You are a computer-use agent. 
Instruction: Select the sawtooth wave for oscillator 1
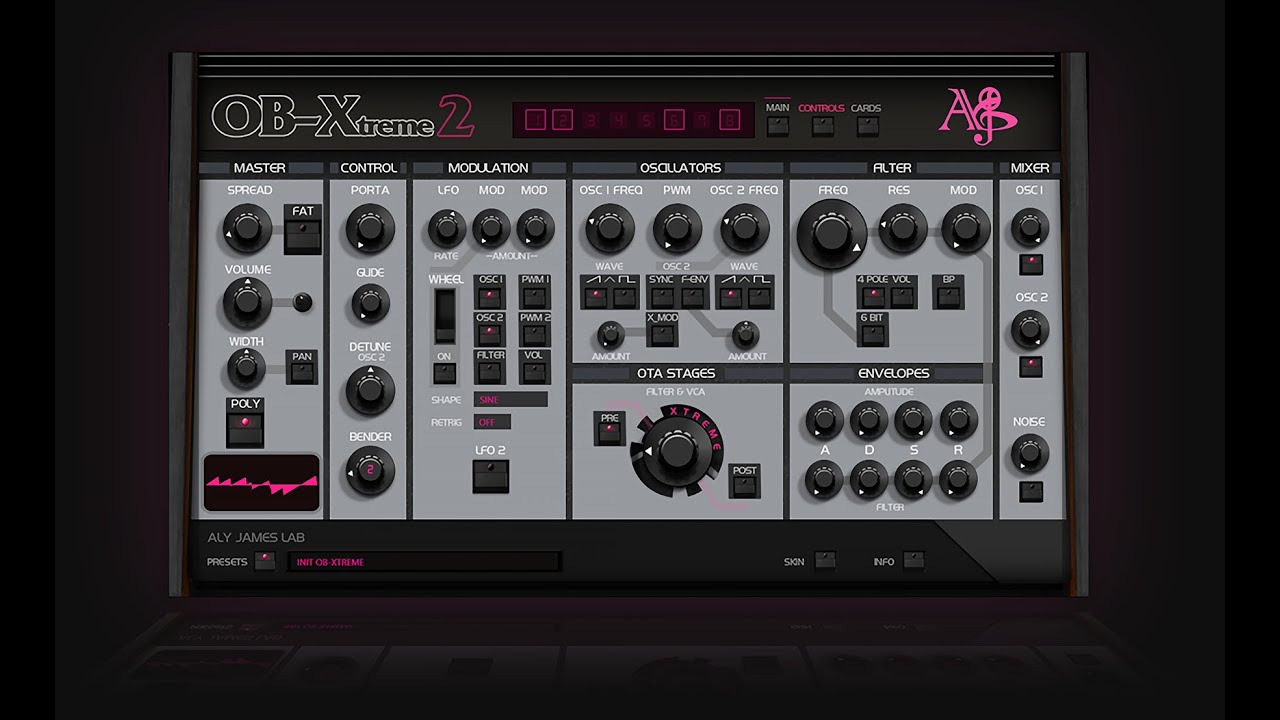pyautogui.click(x=596, y=296)
